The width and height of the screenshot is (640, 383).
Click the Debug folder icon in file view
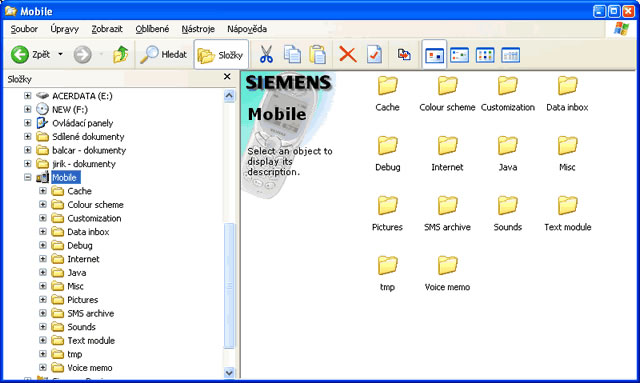(387, 146)
